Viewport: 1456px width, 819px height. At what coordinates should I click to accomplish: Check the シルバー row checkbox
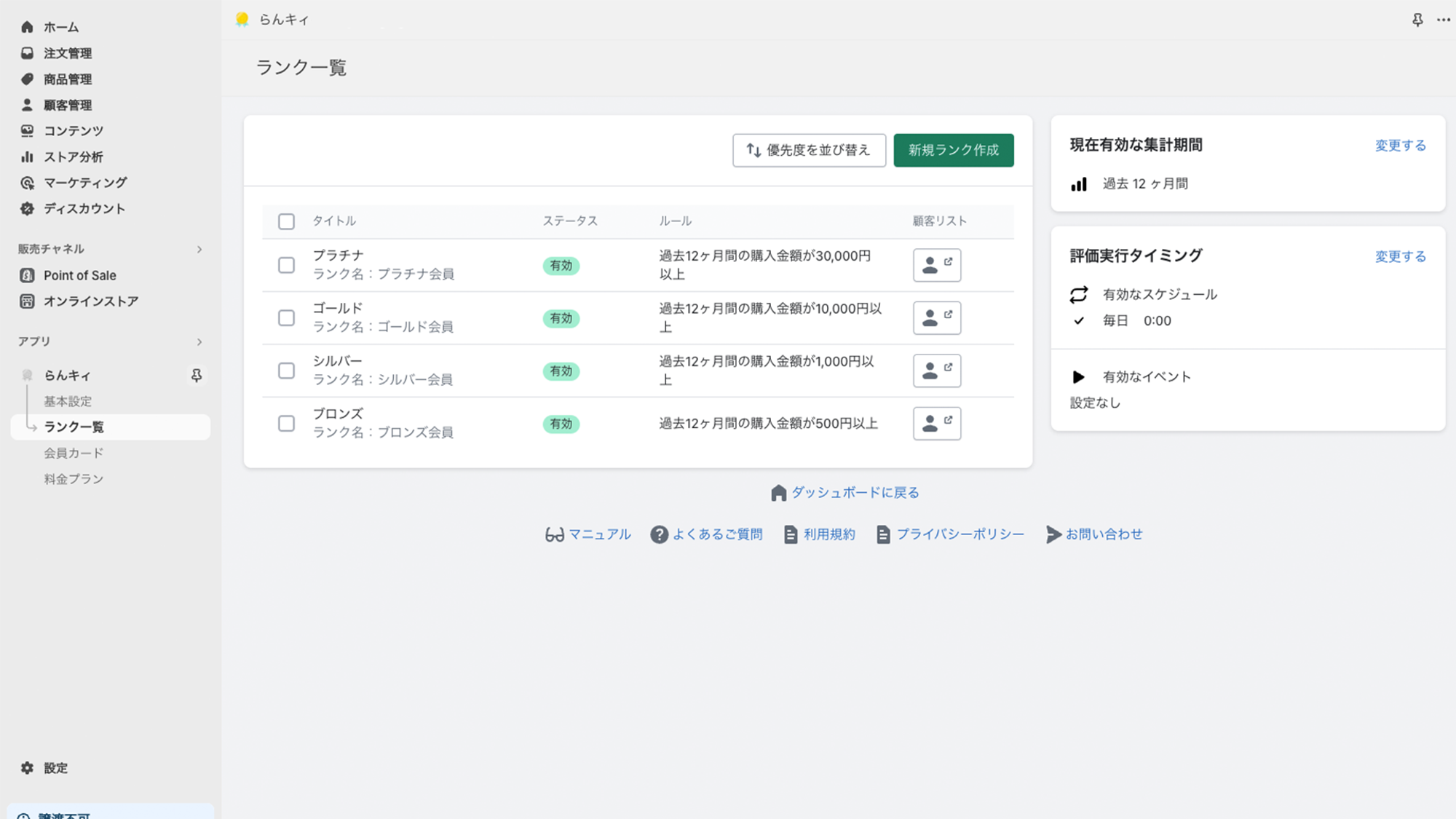[x=286, y=371]
